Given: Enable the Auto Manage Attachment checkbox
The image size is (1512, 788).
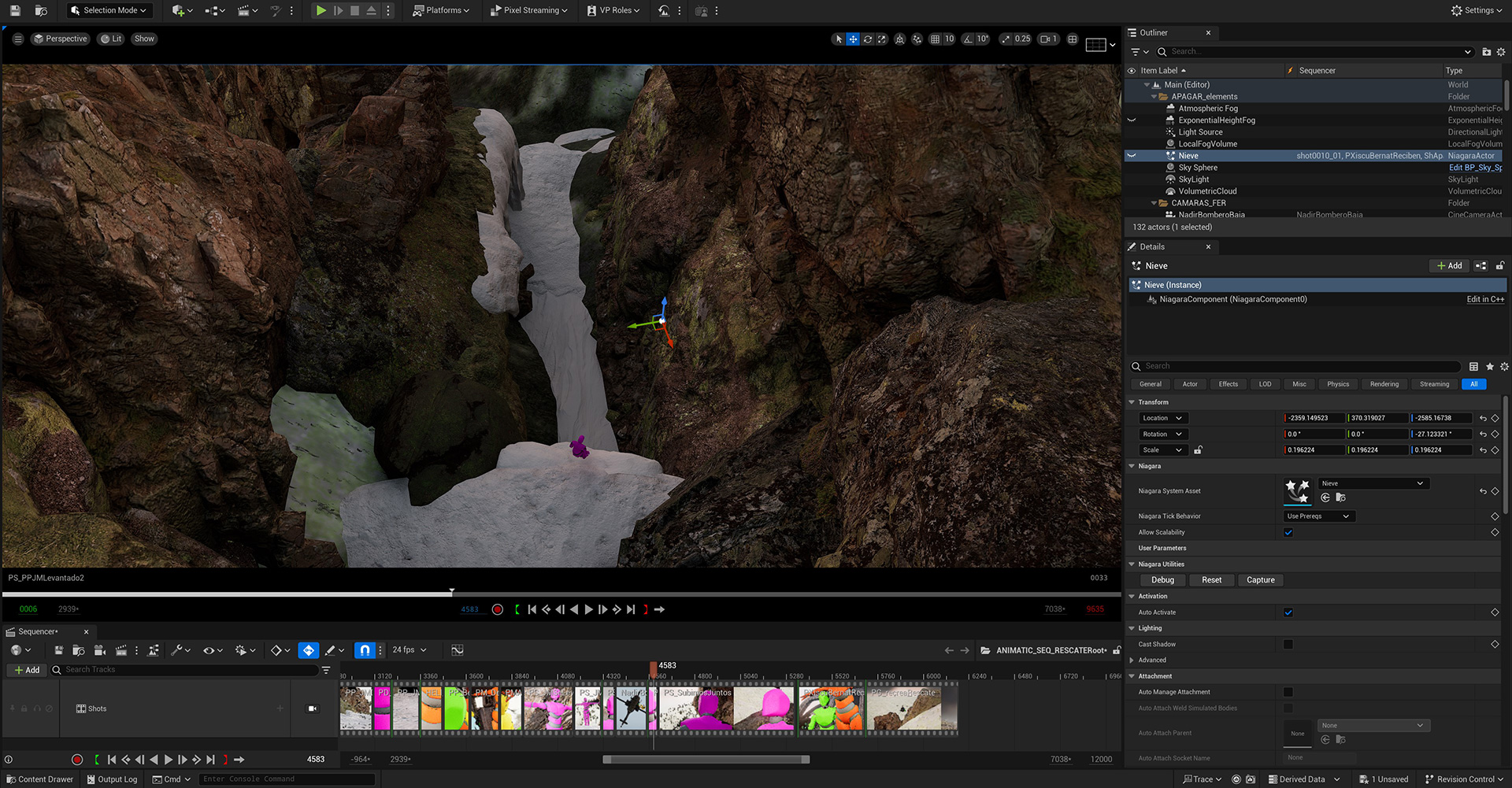Looking at the screenshot, I should 1288,692.
